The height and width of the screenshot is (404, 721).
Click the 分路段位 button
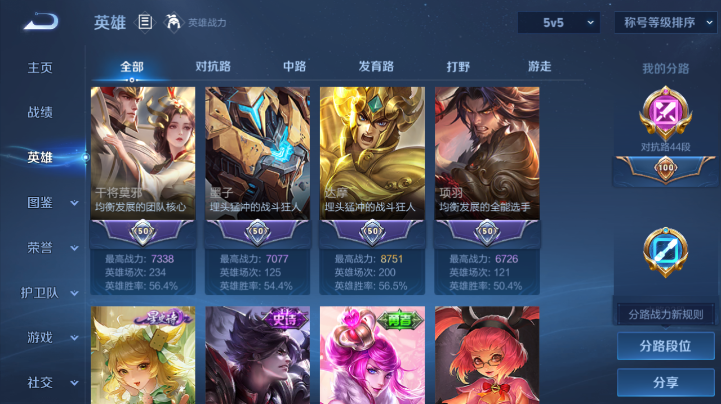click(665, 346)
